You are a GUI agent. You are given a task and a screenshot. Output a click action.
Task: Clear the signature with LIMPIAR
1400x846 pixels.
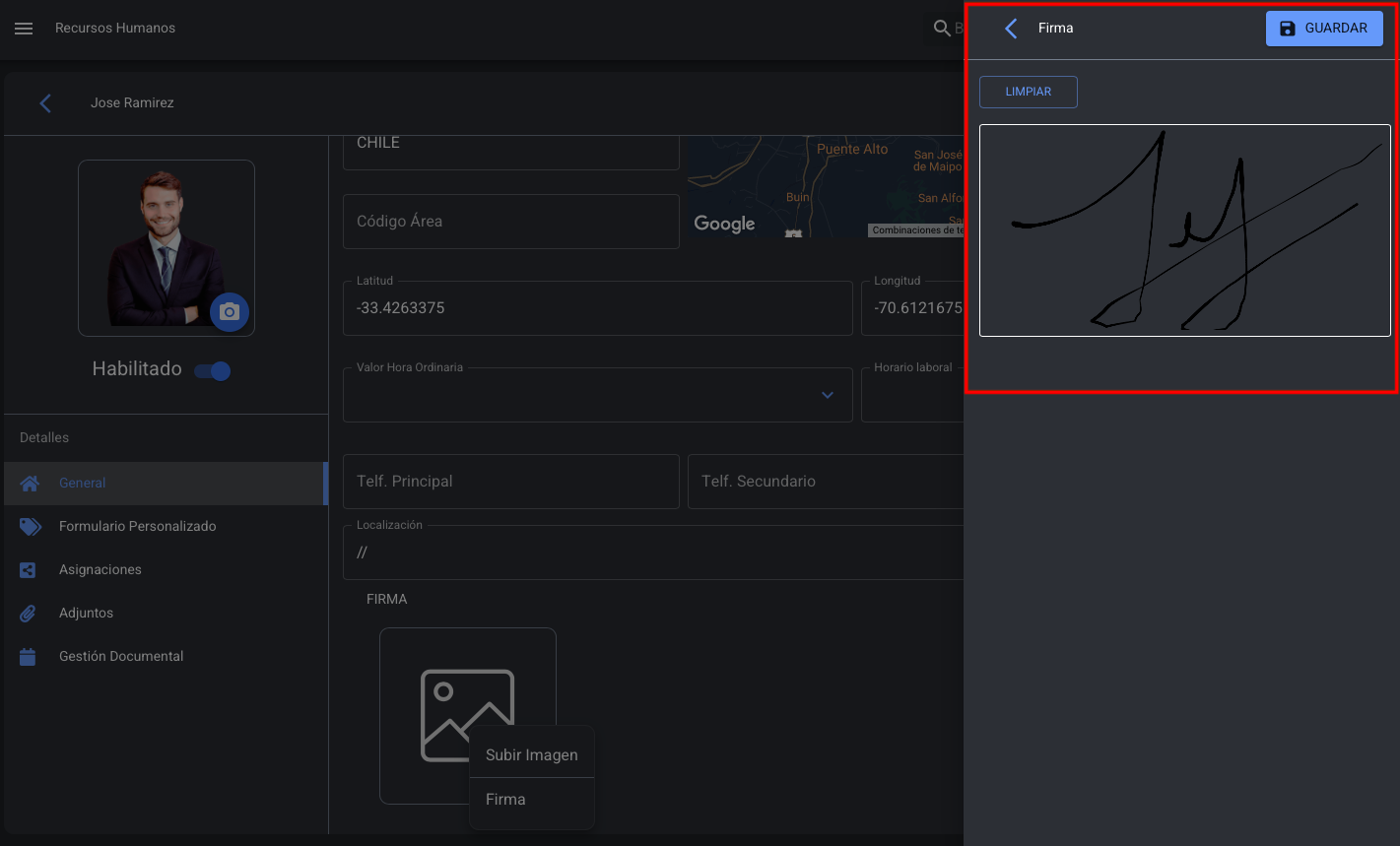[1028, 92]
